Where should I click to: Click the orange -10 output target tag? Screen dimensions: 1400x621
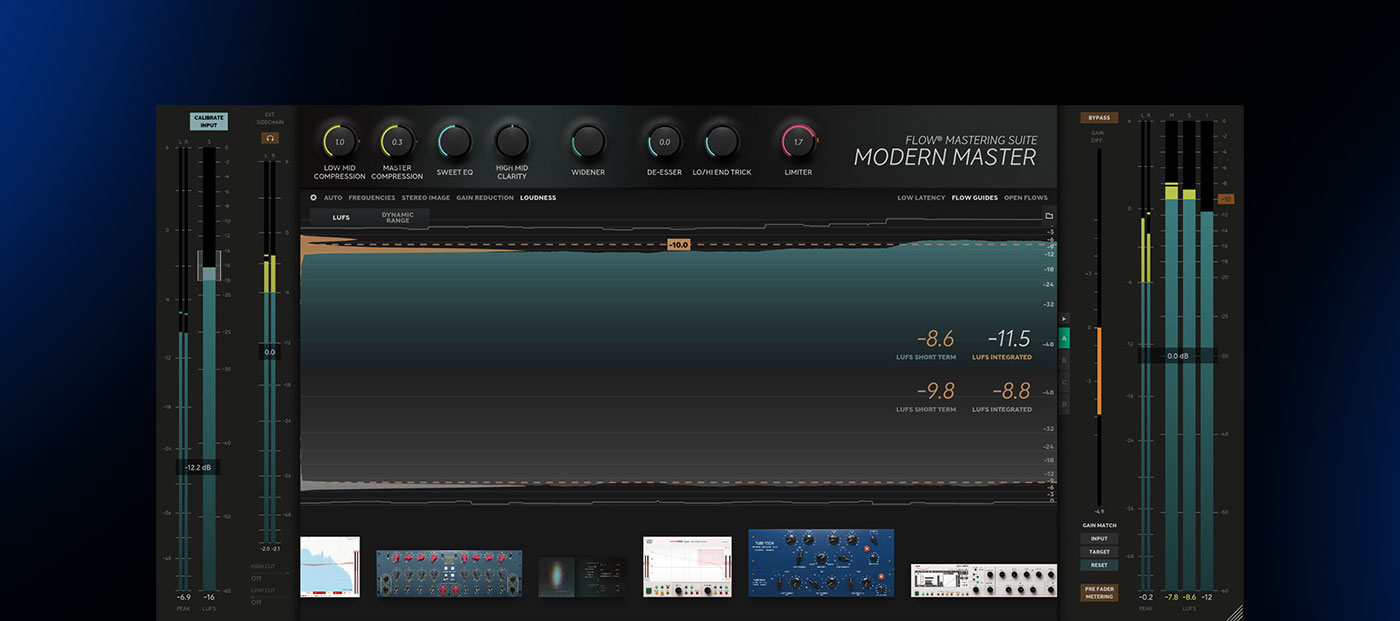point(1226,199)
